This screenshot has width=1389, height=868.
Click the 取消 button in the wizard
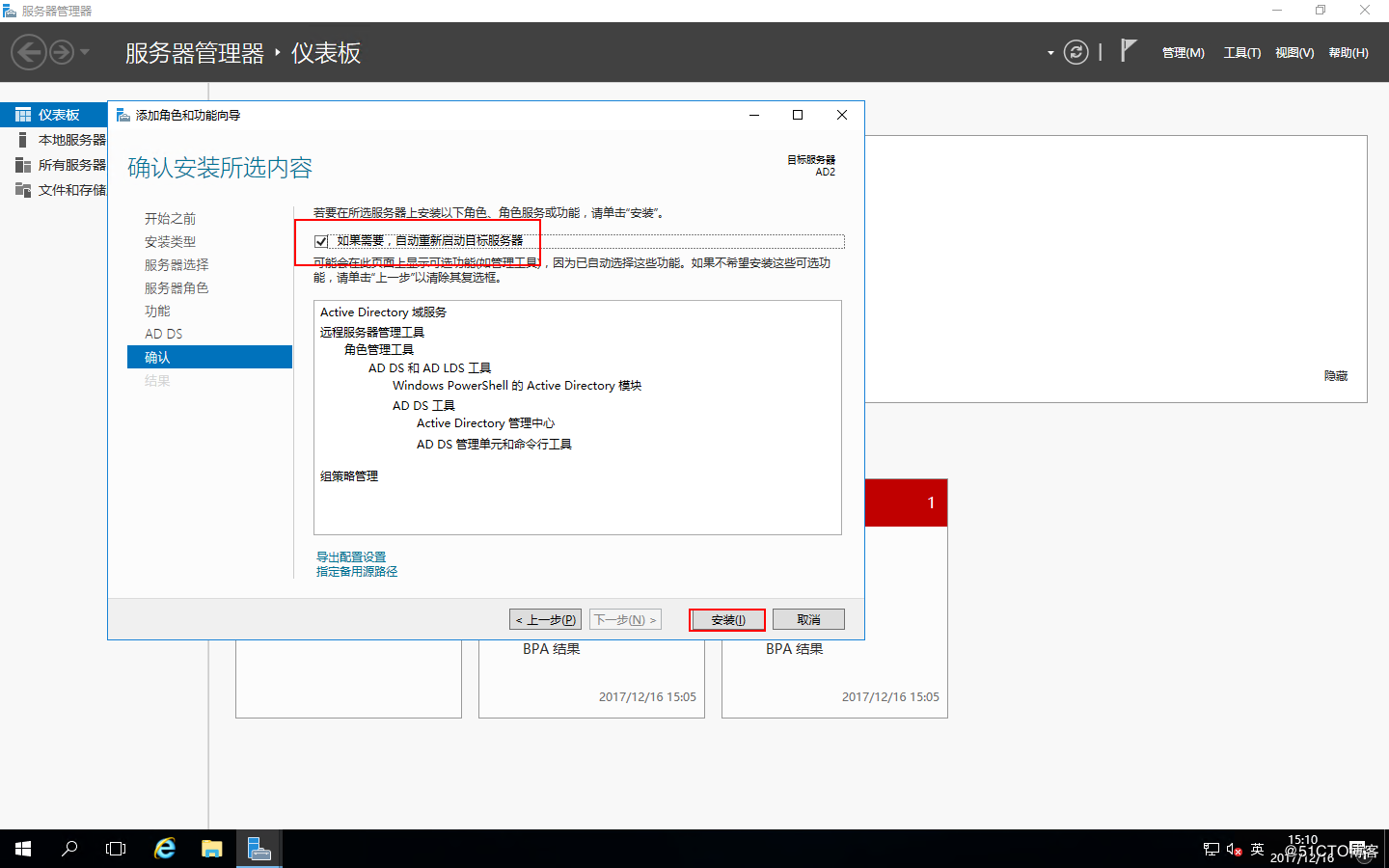tap(808, 619)
